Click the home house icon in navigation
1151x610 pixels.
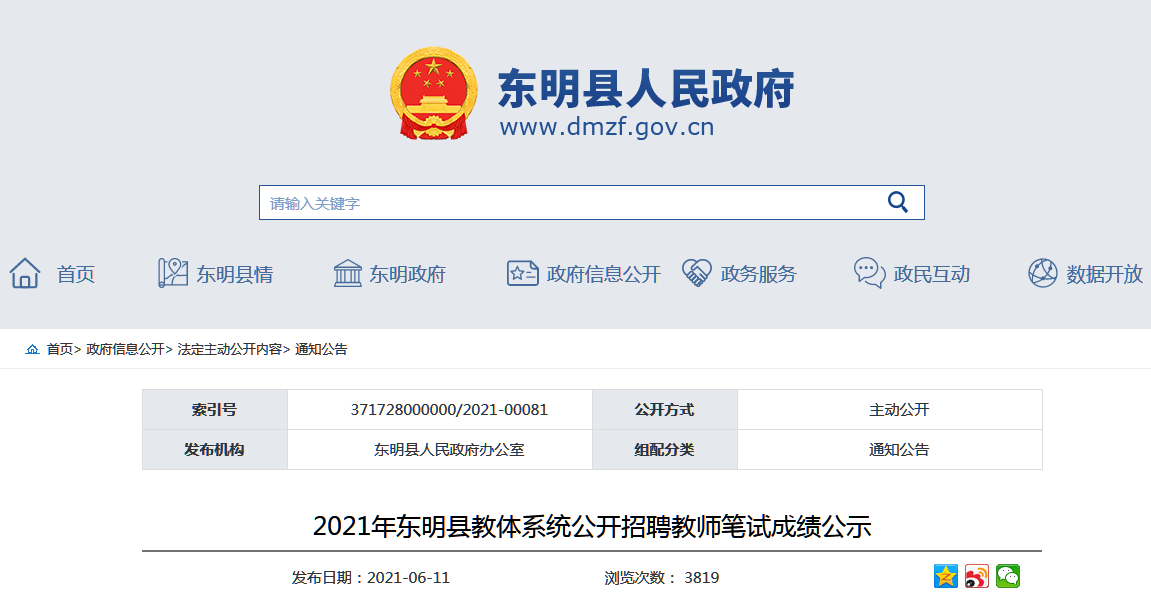coord(25,274)
